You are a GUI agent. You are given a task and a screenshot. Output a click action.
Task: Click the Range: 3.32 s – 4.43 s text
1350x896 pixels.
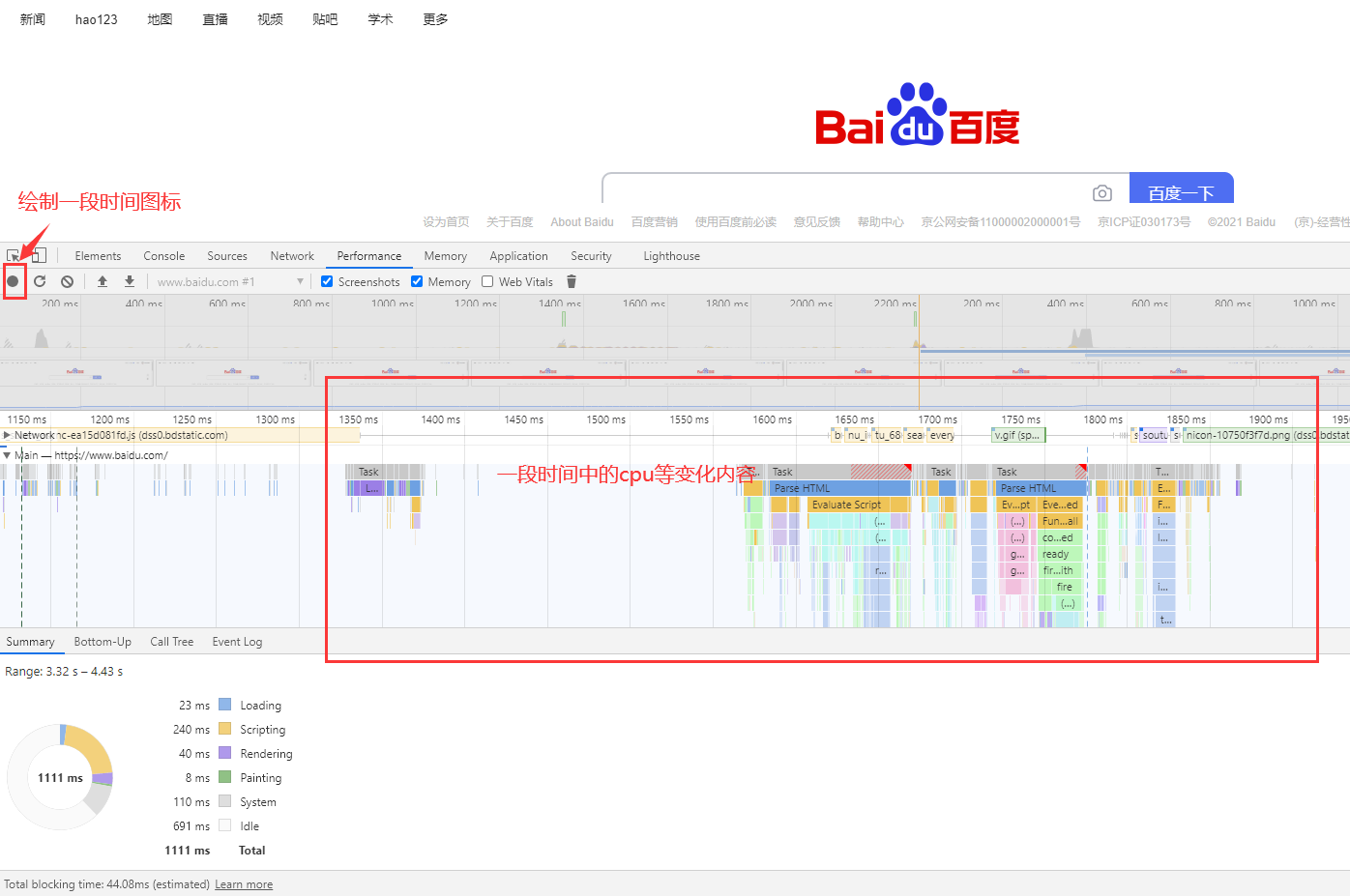point(64,672)
